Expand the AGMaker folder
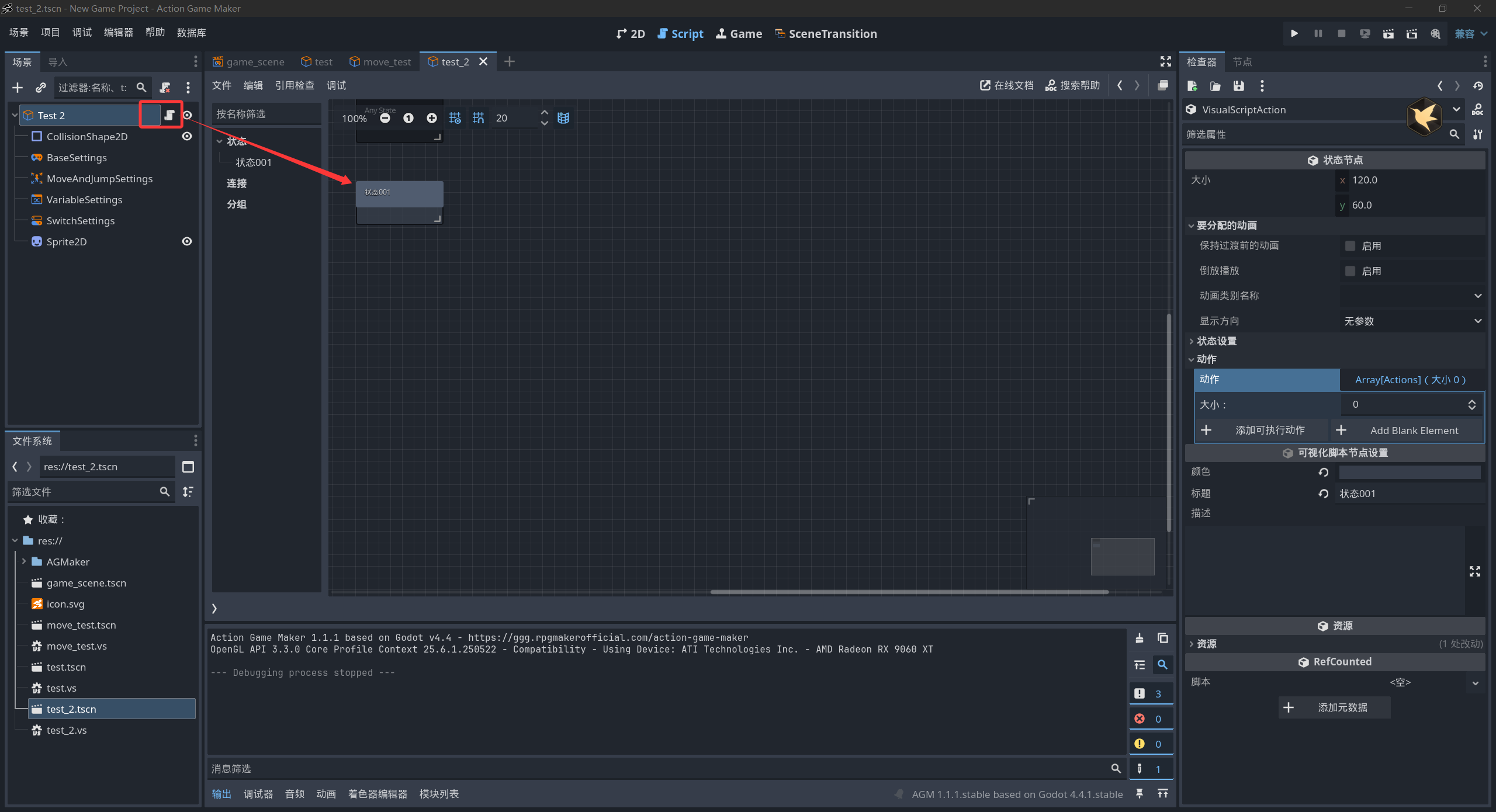The image size is (1496, 812). click(24, 561)
